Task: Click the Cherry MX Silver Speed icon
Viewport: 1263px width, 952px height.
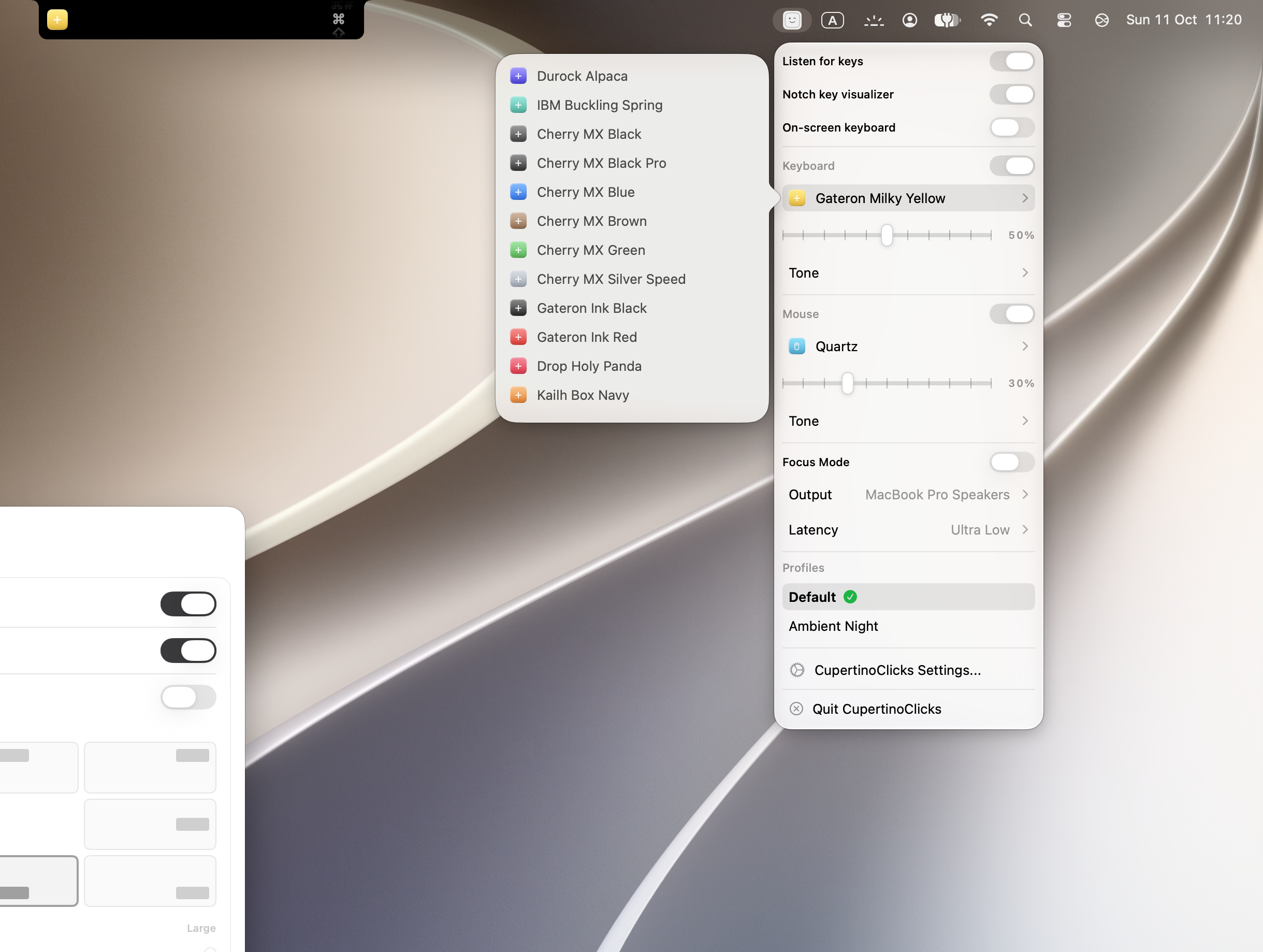Action: (518, 279)
